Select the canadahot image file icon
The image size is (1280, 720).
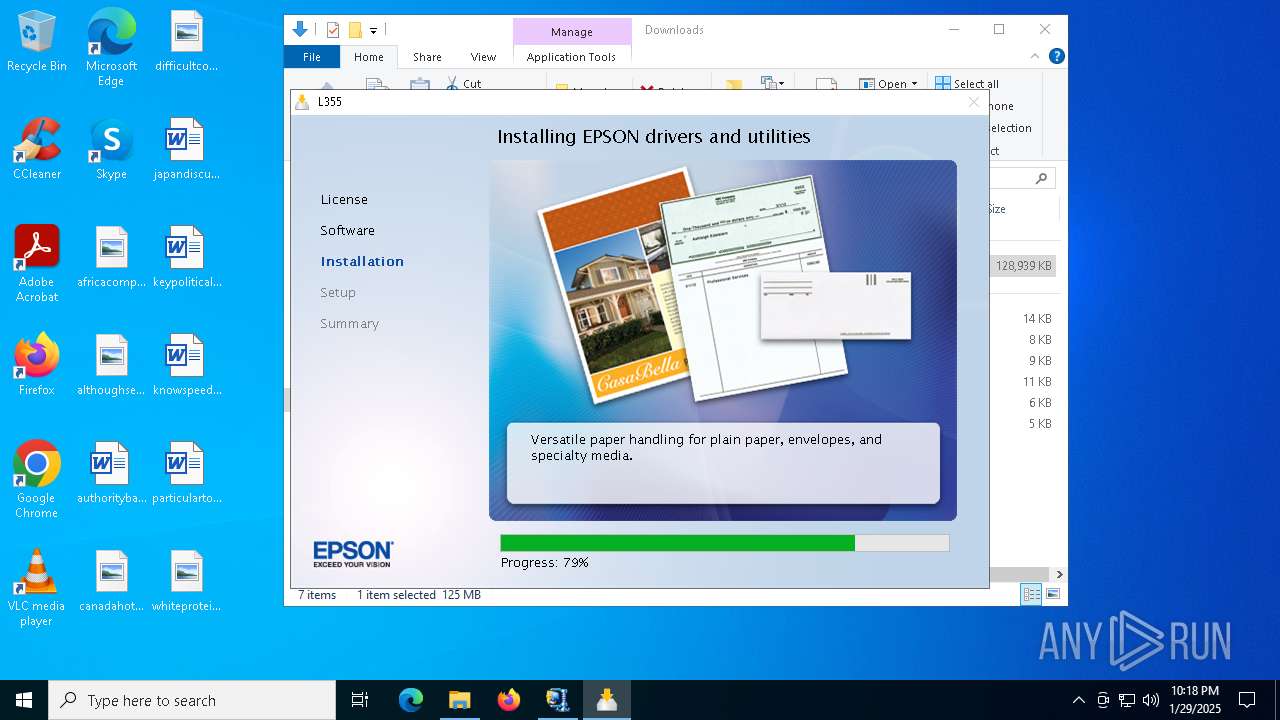coord(111,582)
